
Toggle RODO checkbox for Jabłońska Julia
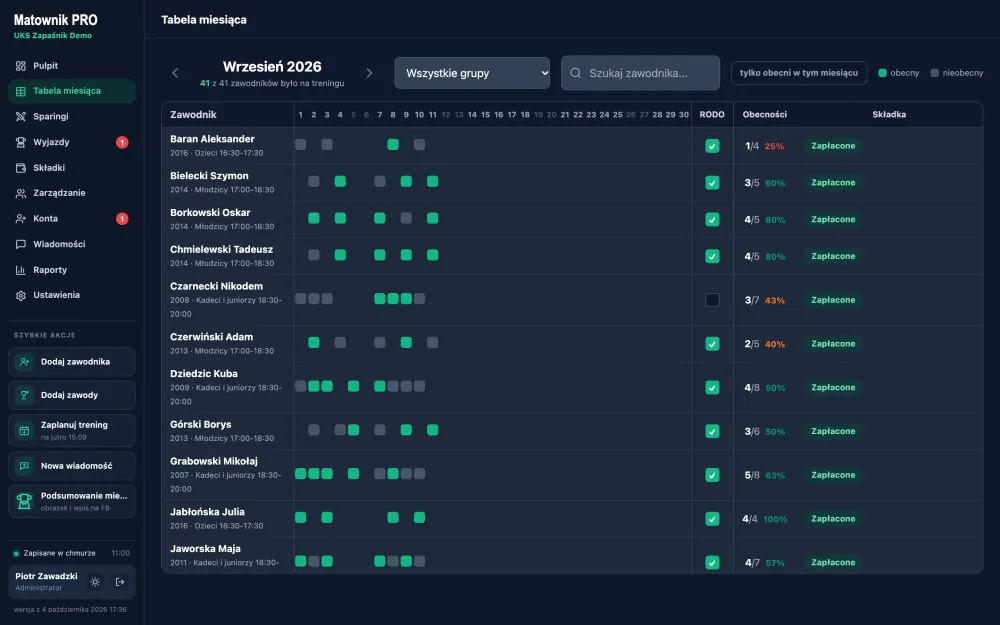pyautogui.click(x=712, y=519)
